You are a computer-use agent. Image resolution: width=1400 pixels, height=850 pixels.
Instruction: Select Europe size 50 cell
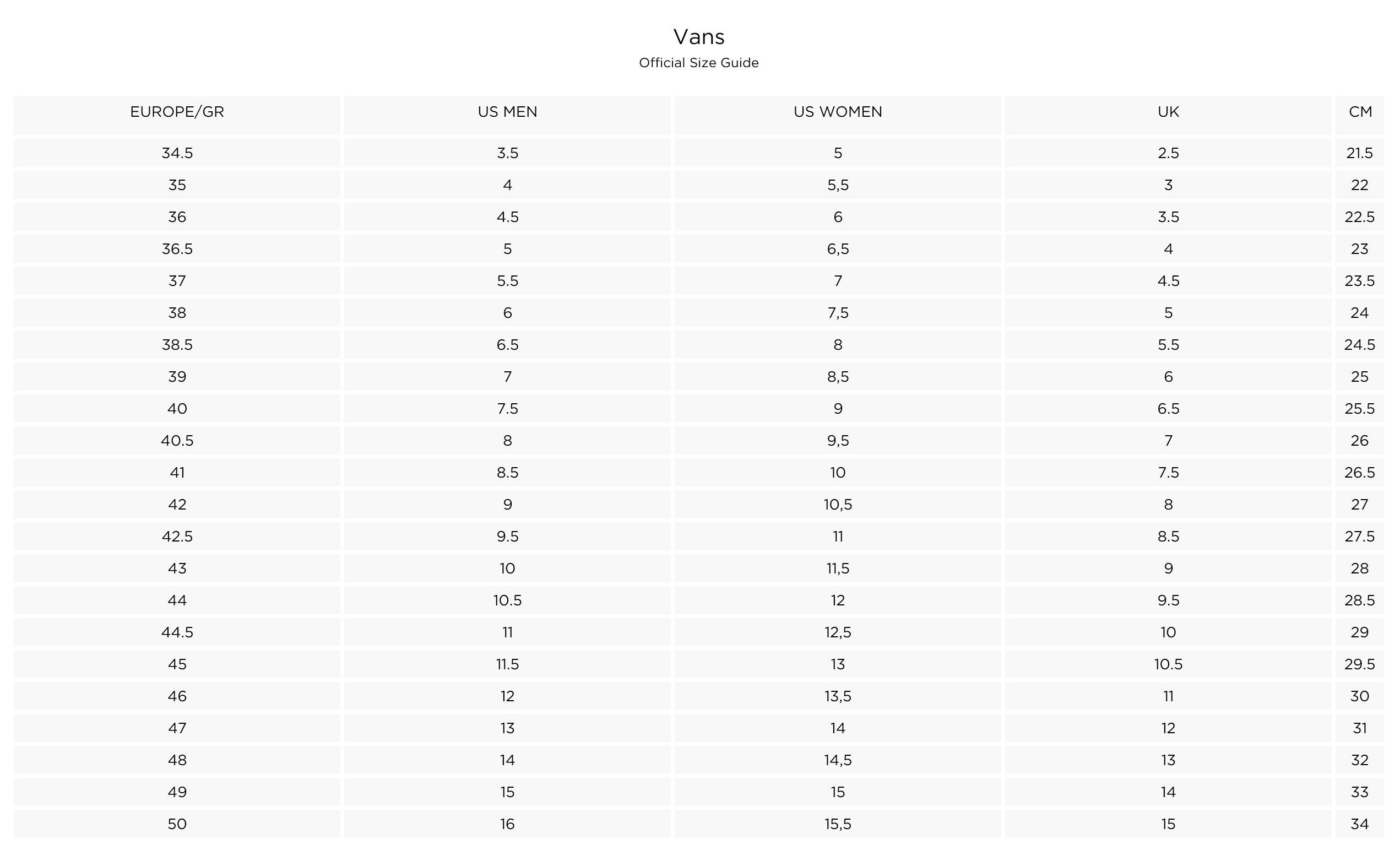tap(177, 824)
